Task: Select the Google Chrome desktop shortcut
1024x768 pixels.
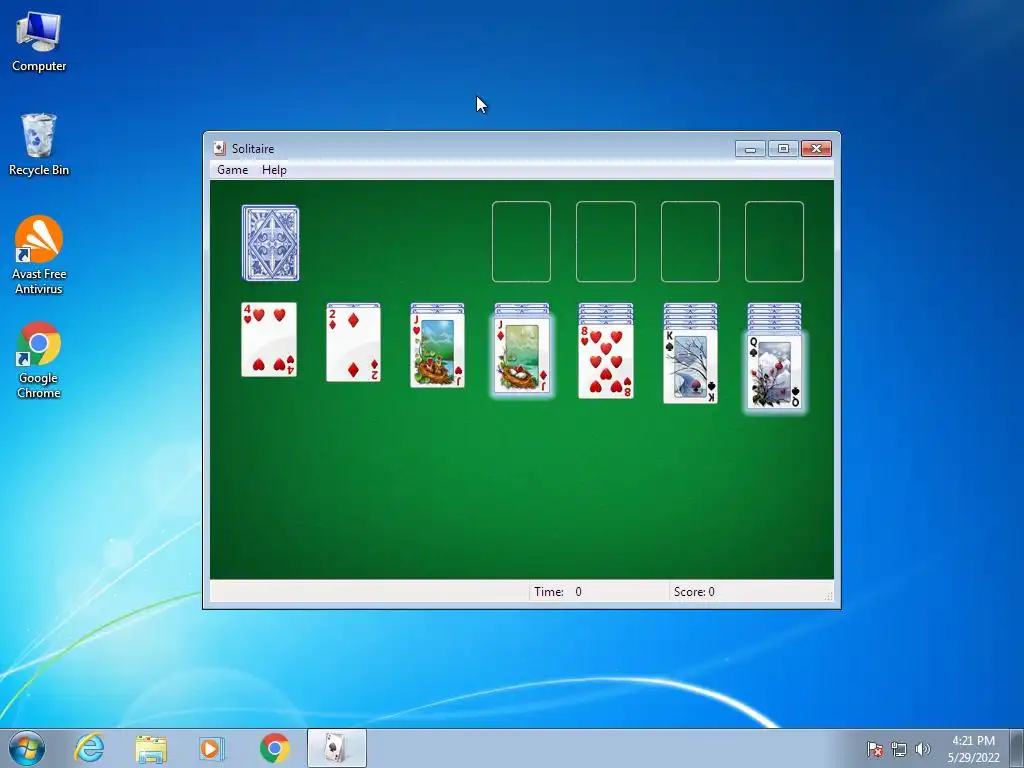Action: [x=39, y=360]
